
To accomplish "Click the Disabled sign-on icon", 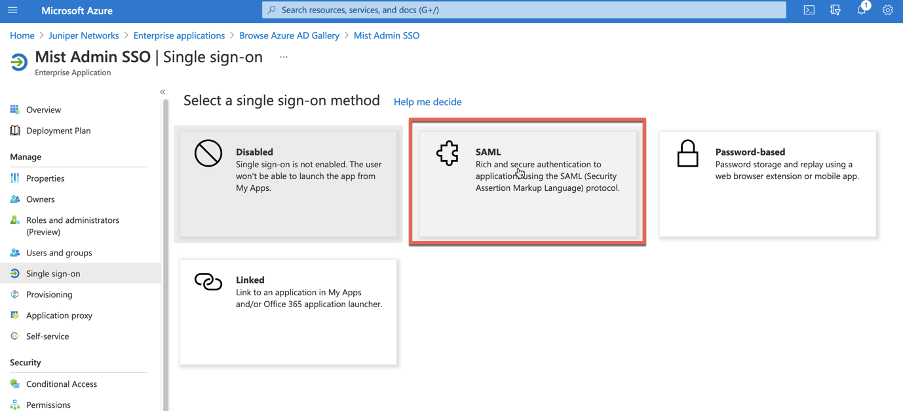I will coord(207,153).
